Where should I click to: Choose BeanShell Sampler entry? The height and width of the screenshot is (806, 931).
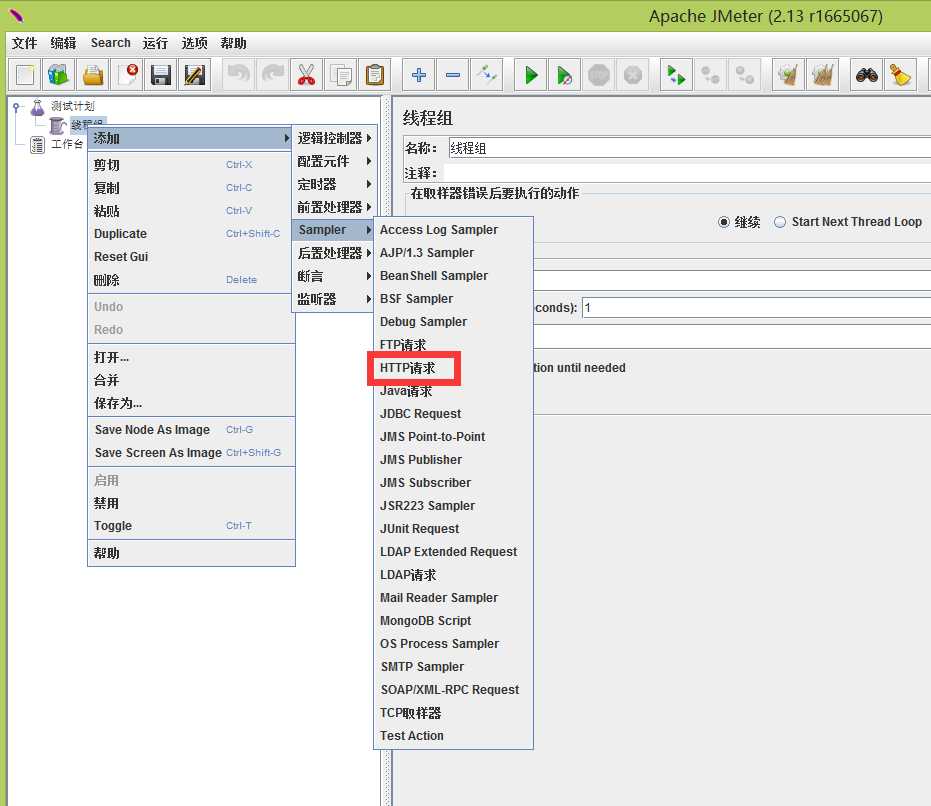point(434,276)
